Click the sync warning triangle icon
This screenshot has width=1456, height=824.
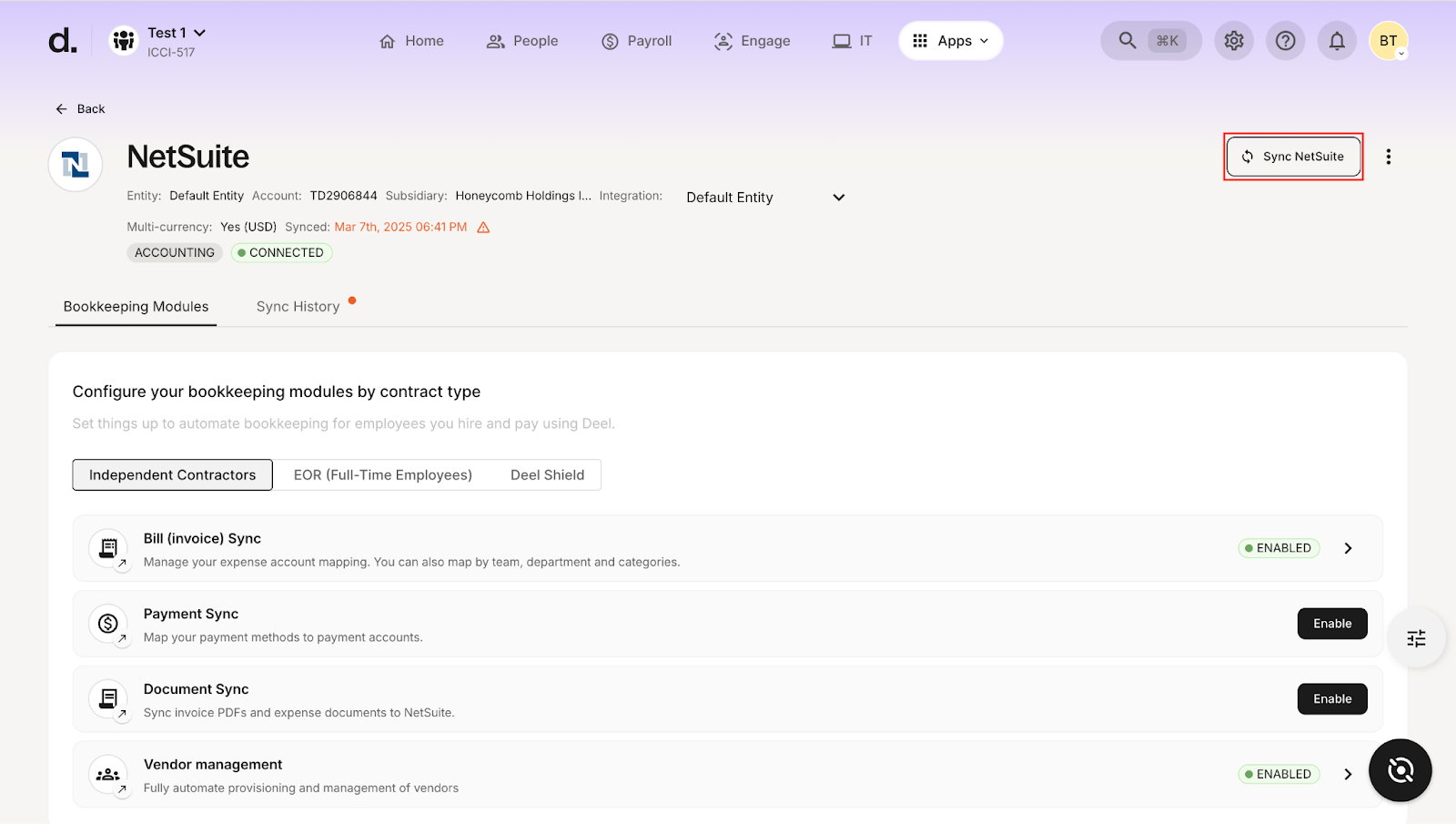click(x=483, y=228)
